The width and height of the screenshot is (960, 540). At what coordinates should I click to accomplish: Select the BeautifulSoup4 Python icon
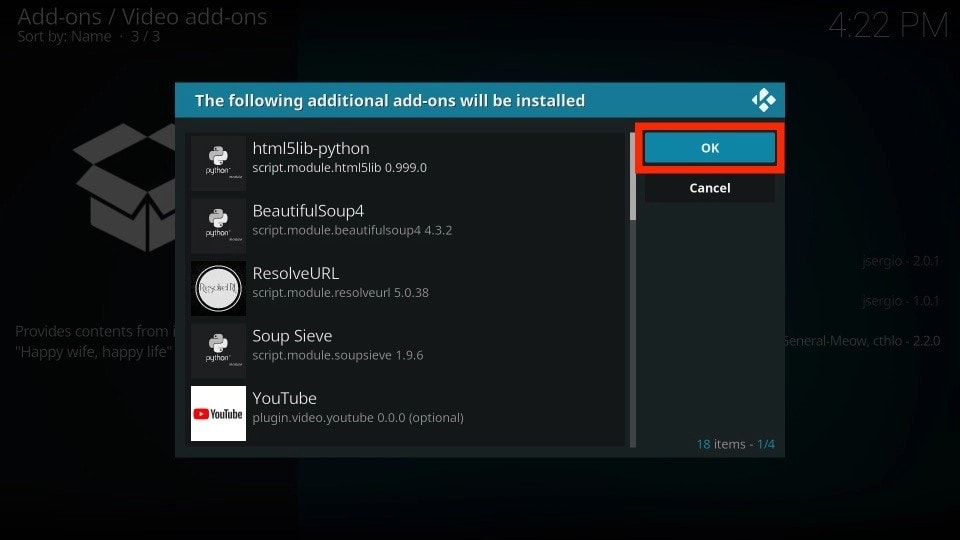(218, 225)
